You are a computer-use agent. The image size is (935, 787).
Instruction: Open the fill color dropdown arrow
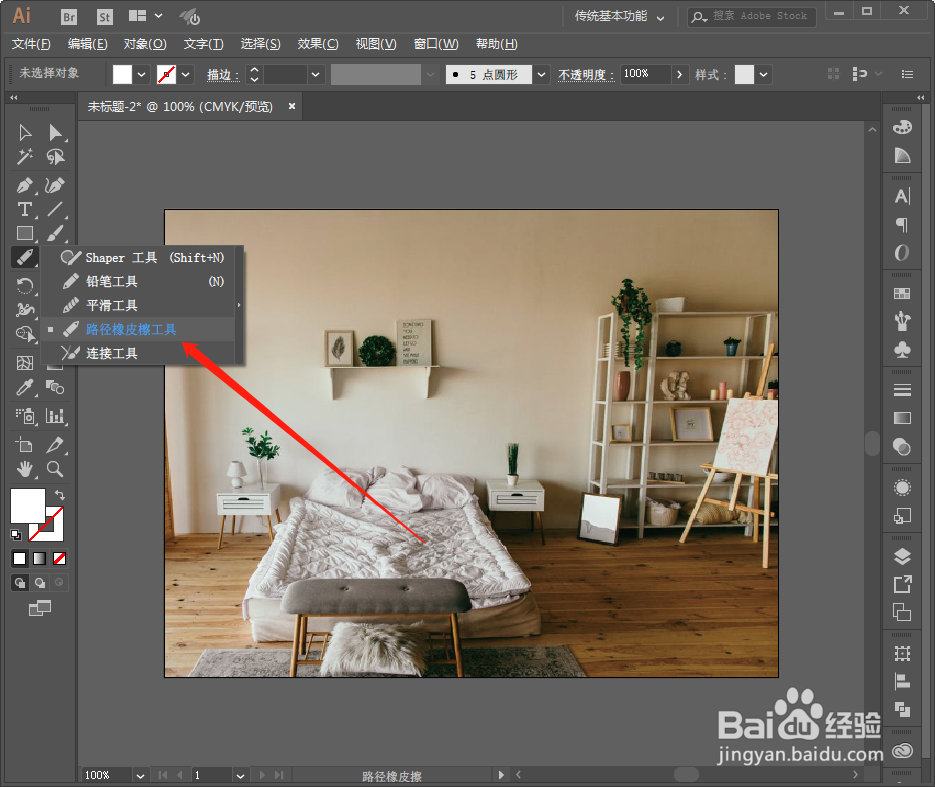141,75
